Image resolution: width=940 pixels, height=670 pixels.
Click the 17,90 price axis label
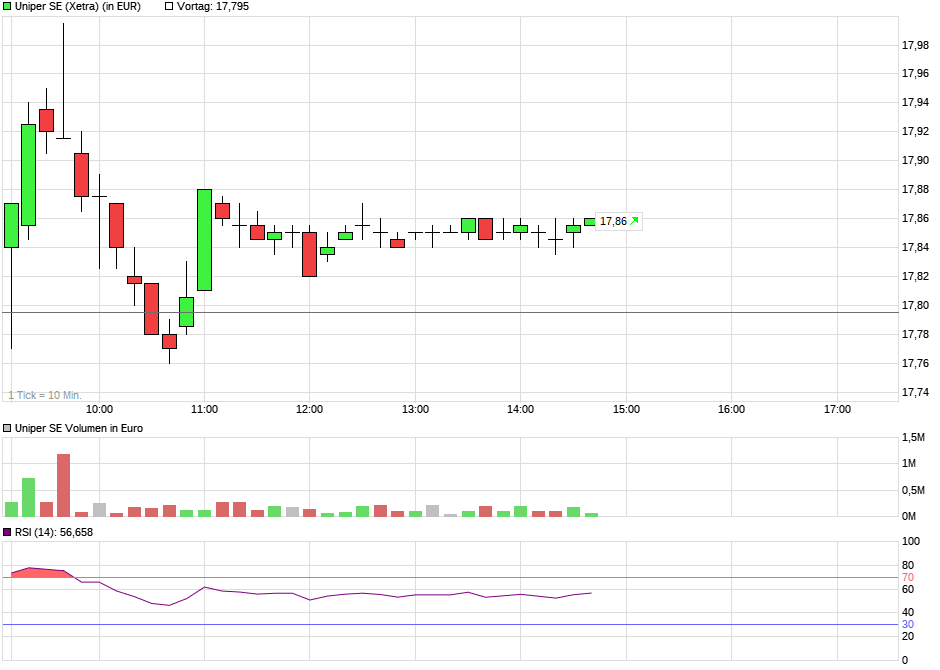pos(915,161)
